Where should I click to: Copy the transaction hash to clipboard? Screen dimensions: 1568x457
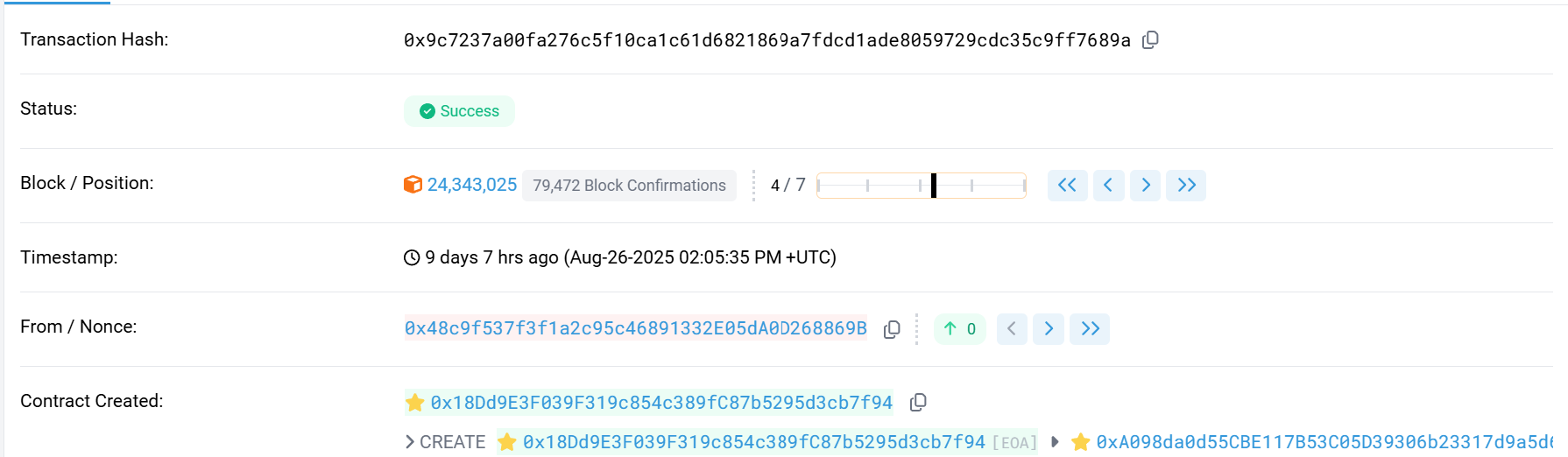point(1151,39)
